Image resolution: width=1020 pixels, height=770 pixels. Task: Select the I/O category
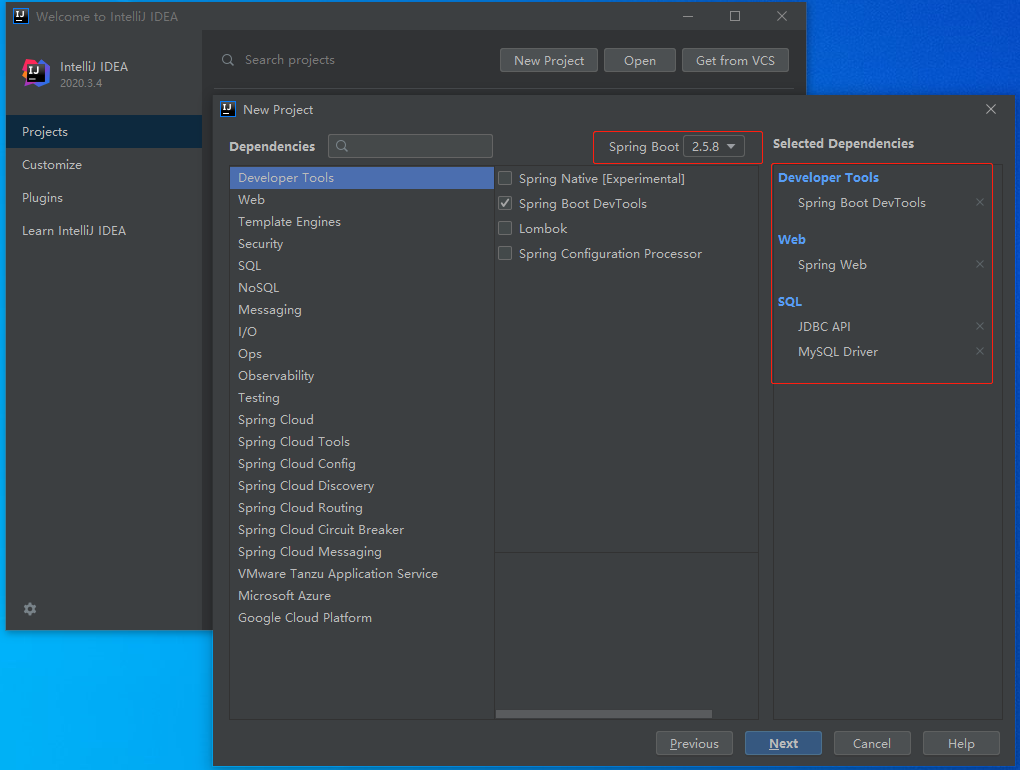(362, 332)
